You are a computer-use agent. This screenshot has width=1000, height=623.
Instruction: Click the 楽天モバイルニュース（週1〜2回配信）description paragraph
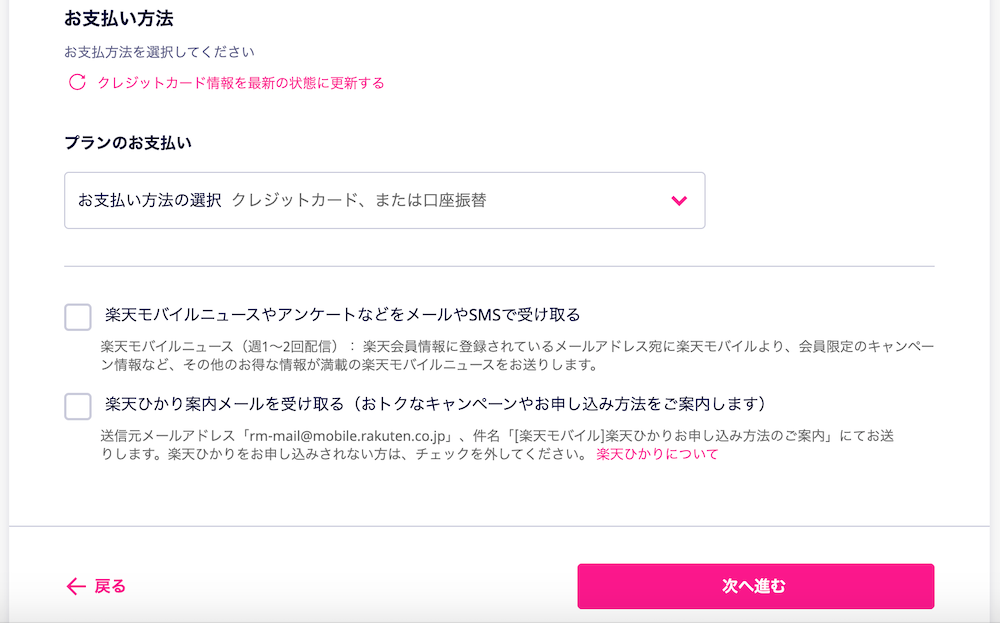pos(517,355)
